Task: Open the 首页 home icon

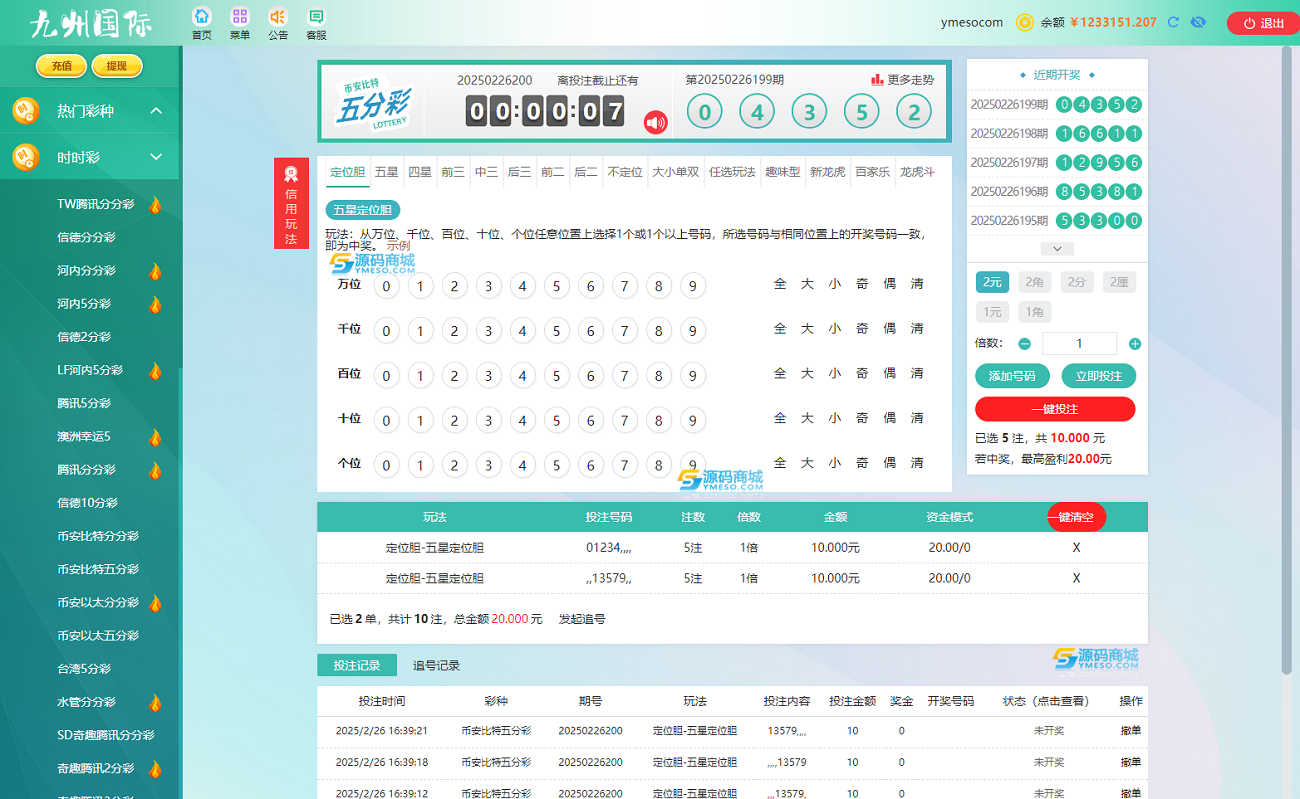Action: click(x=202, y=17)
